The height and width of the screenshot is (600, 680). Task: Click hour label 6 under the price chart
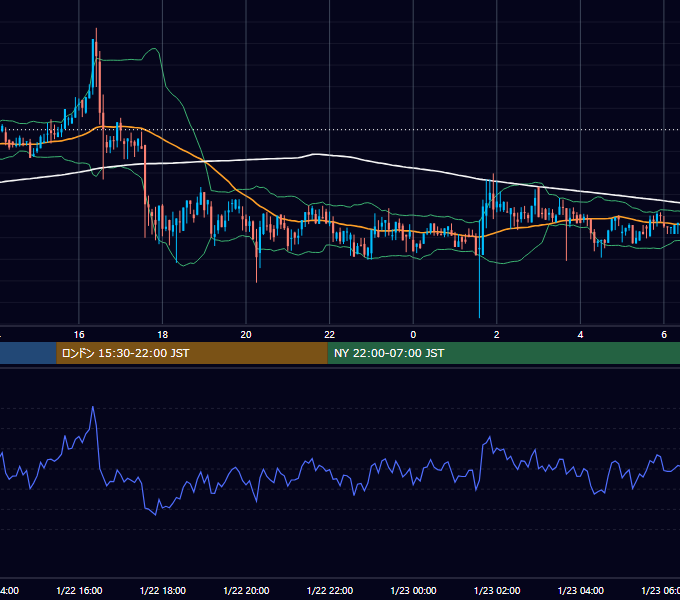click(664, 334)
